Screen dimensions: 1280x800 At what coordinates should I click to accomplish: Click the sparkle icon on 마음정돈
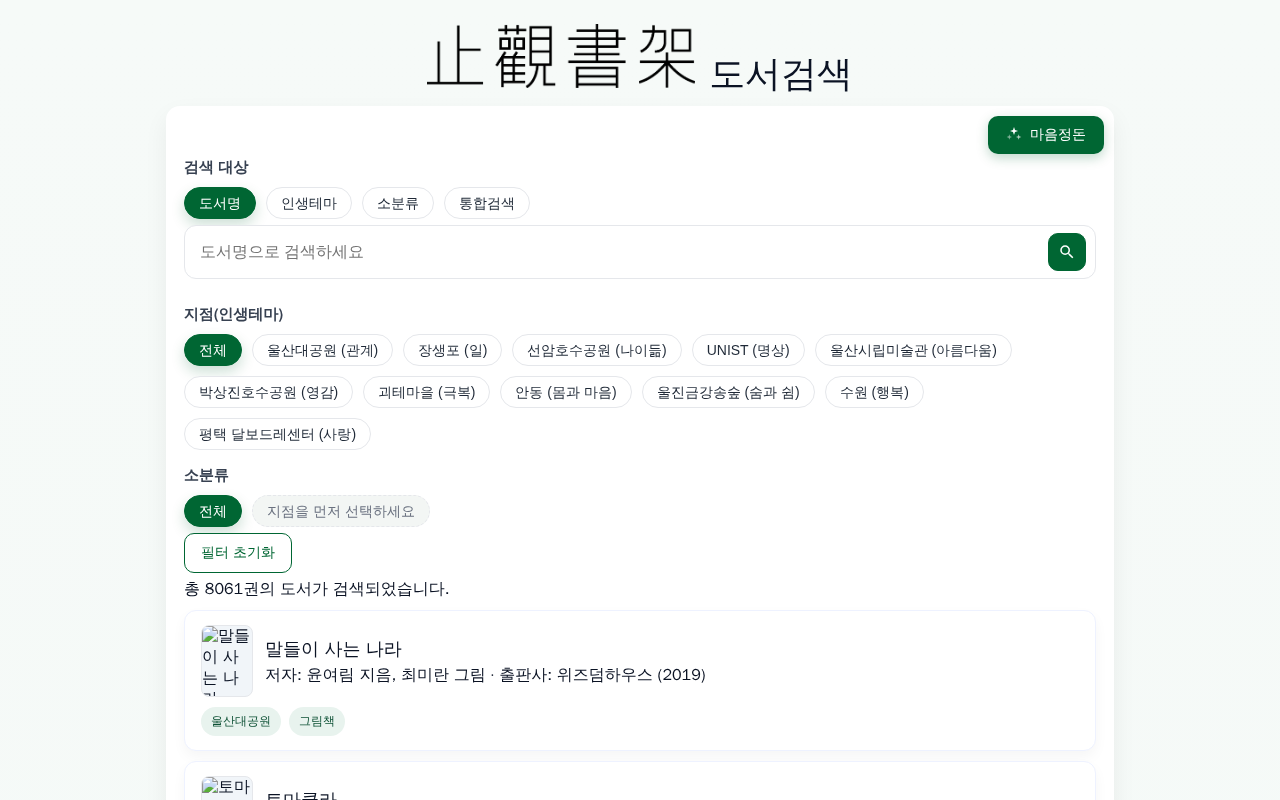(x=1014, y=134)
